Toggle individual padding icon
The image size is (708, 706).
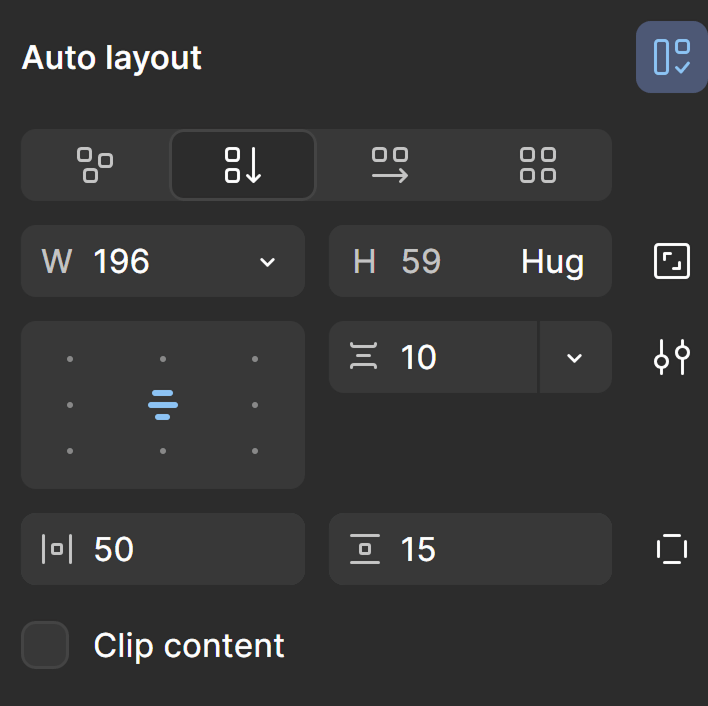click(672, 549)
